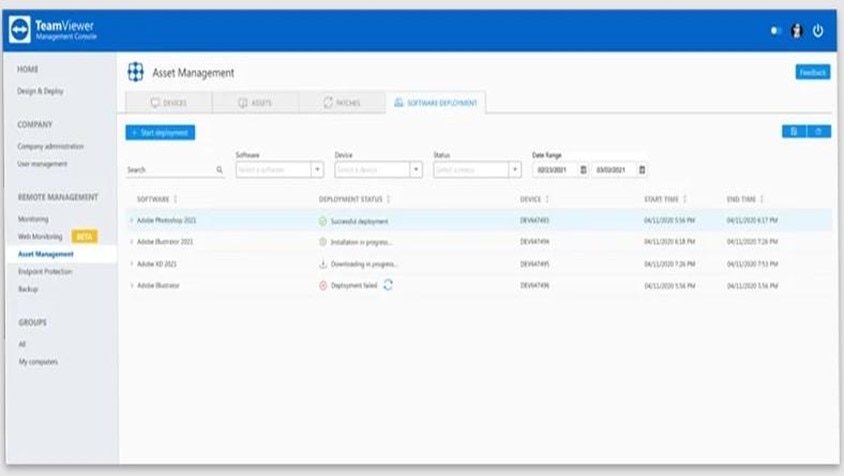Retry the failed Adobe Illustrator deployment icon
Screen dimensions: 844x476
click(x=388, y=285)
